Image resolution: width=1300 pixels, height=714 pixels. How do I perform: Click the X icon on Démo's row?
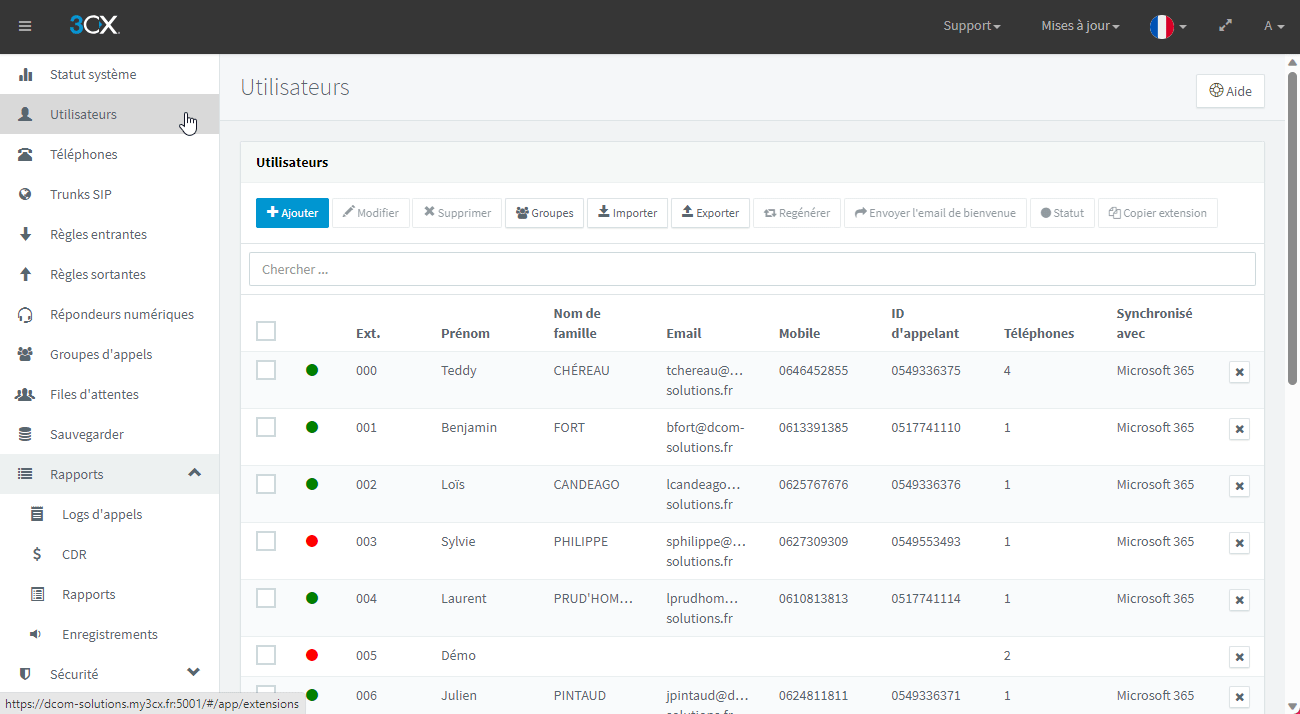tap(1239, 657)
